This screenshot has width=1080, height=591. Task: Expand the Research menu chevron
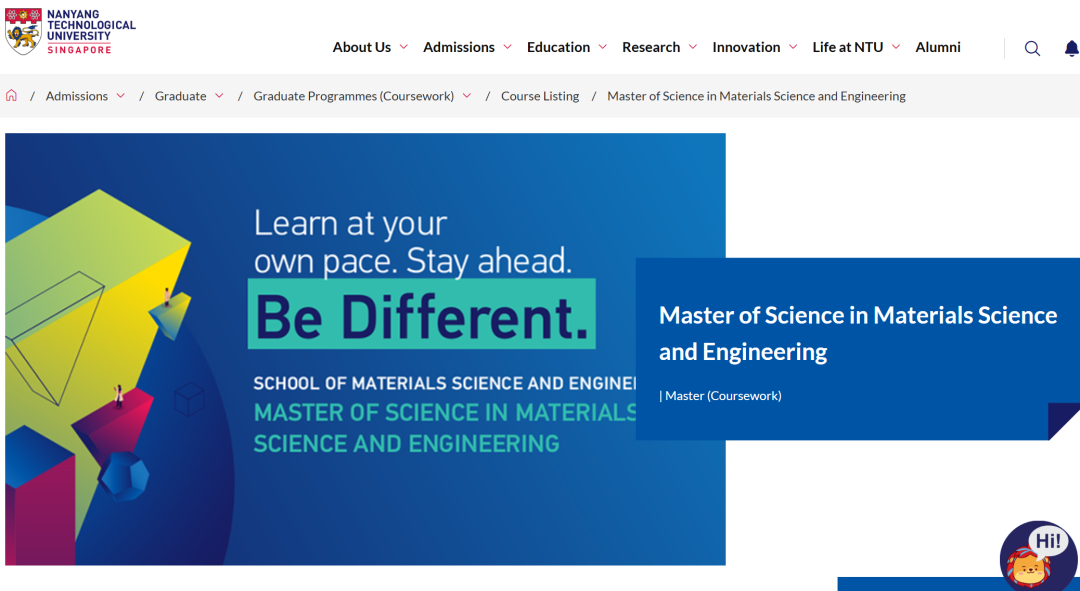(x=692, y=47)
